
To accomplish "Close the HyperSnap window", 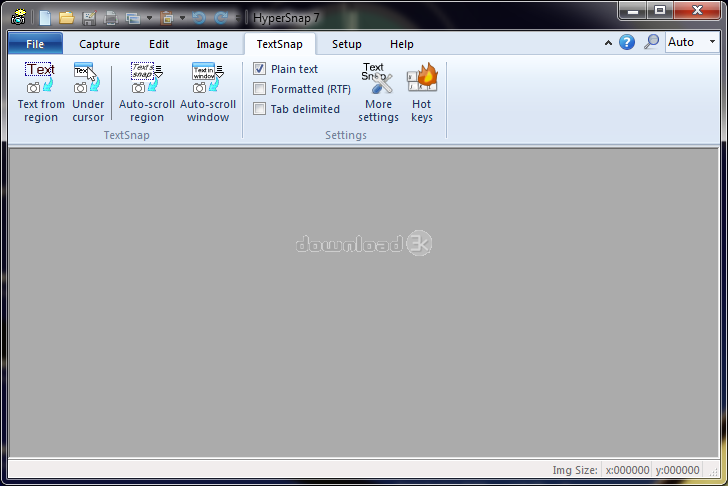I will (x=697, y=10).
